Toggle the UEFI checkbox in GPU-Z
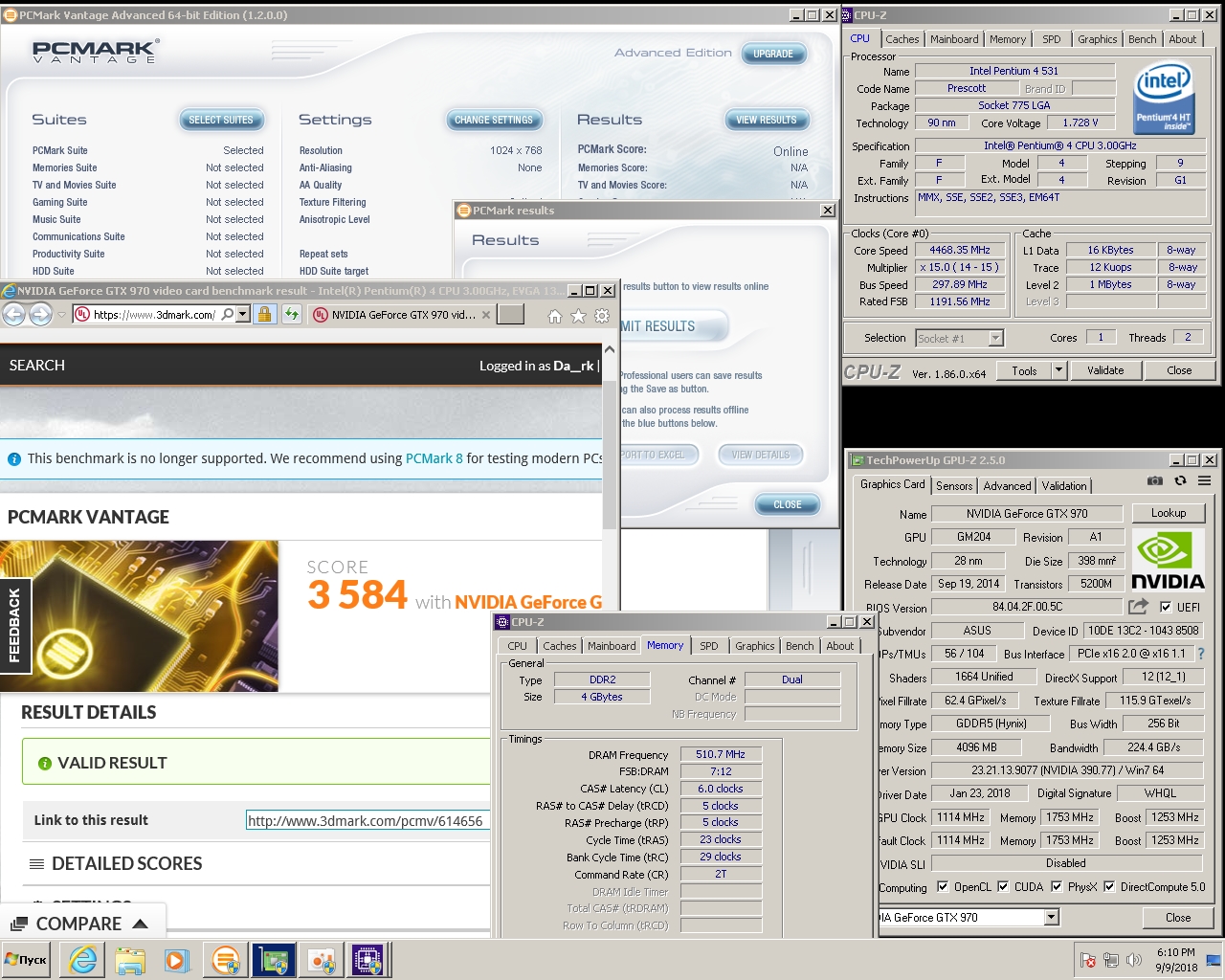 [x=1165, y=607]
